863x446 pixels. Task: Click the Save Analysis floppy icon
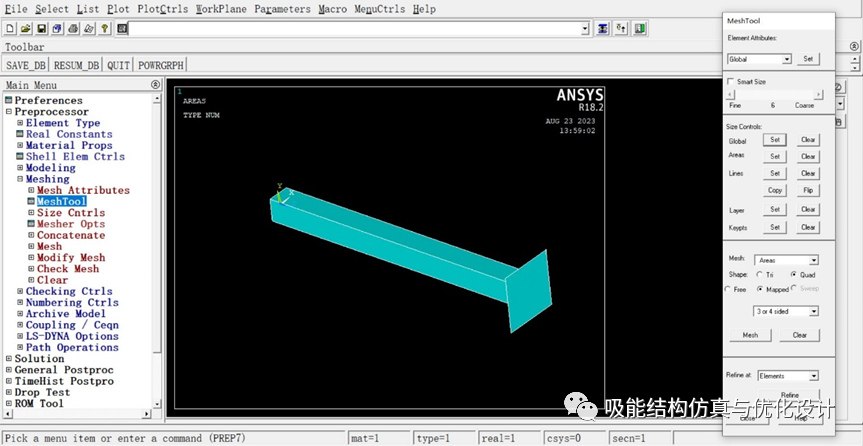42,29
